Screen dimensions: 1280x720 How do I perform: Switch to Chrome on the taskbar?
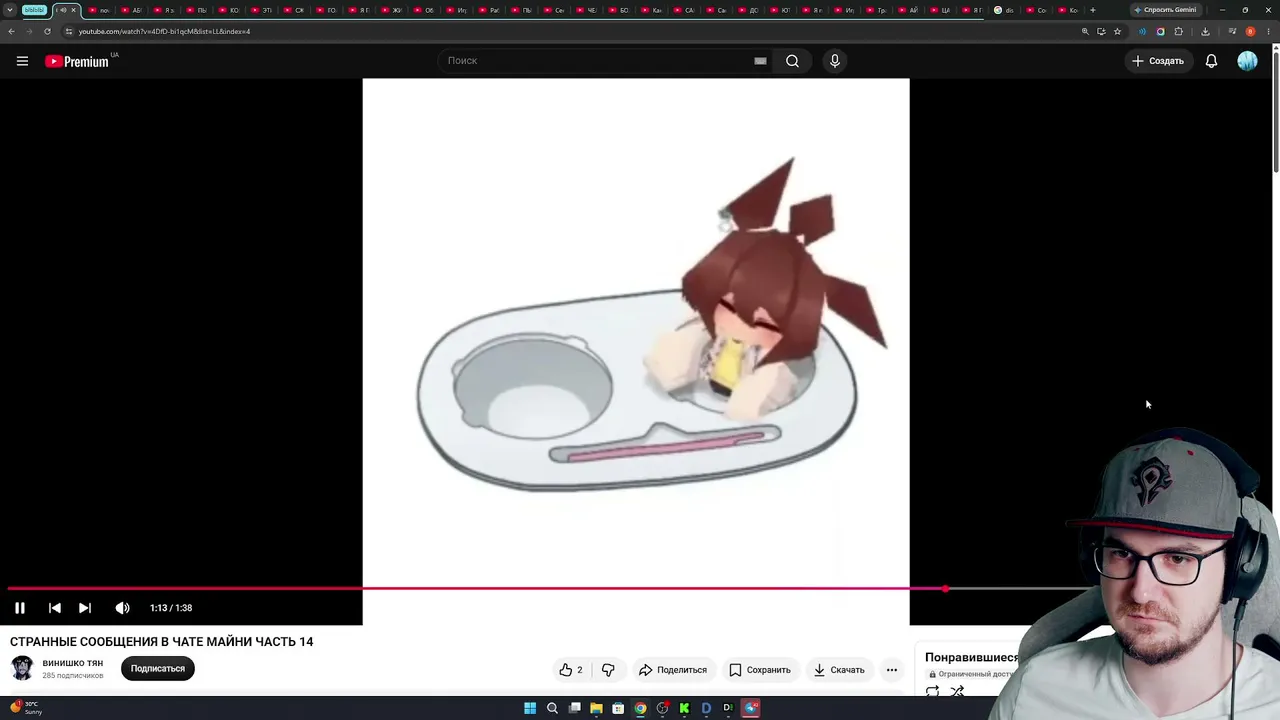tap(640, 708)
